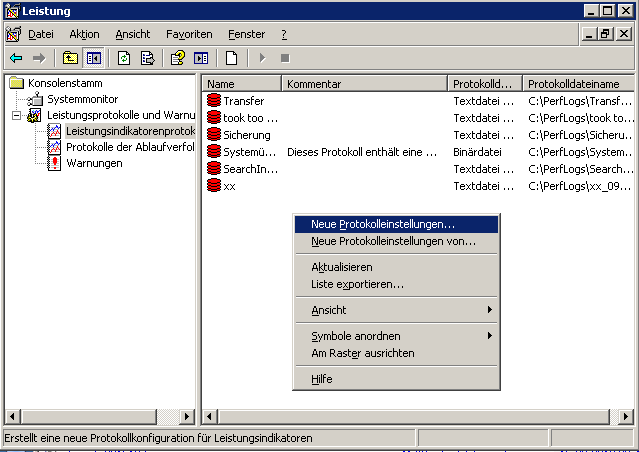Select the Systemmonitor tree item label
Viewport: 639px width, 452px height.
tap(83, 99)
